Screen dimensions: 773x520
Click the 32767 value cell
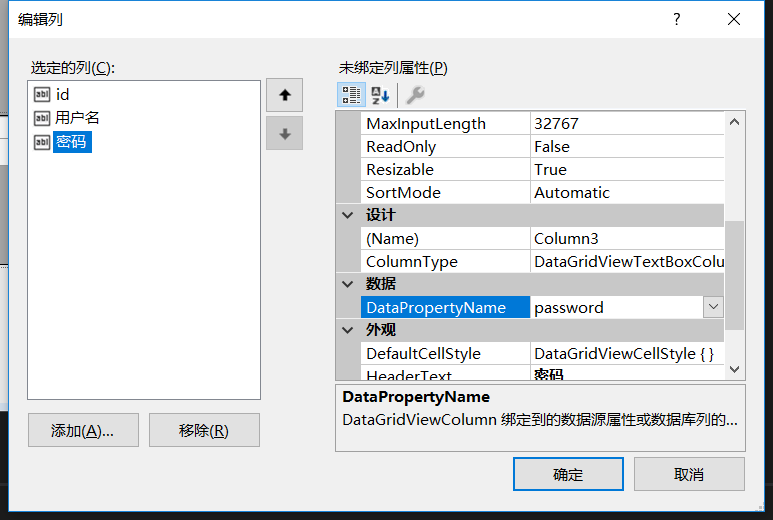[627, 124]
